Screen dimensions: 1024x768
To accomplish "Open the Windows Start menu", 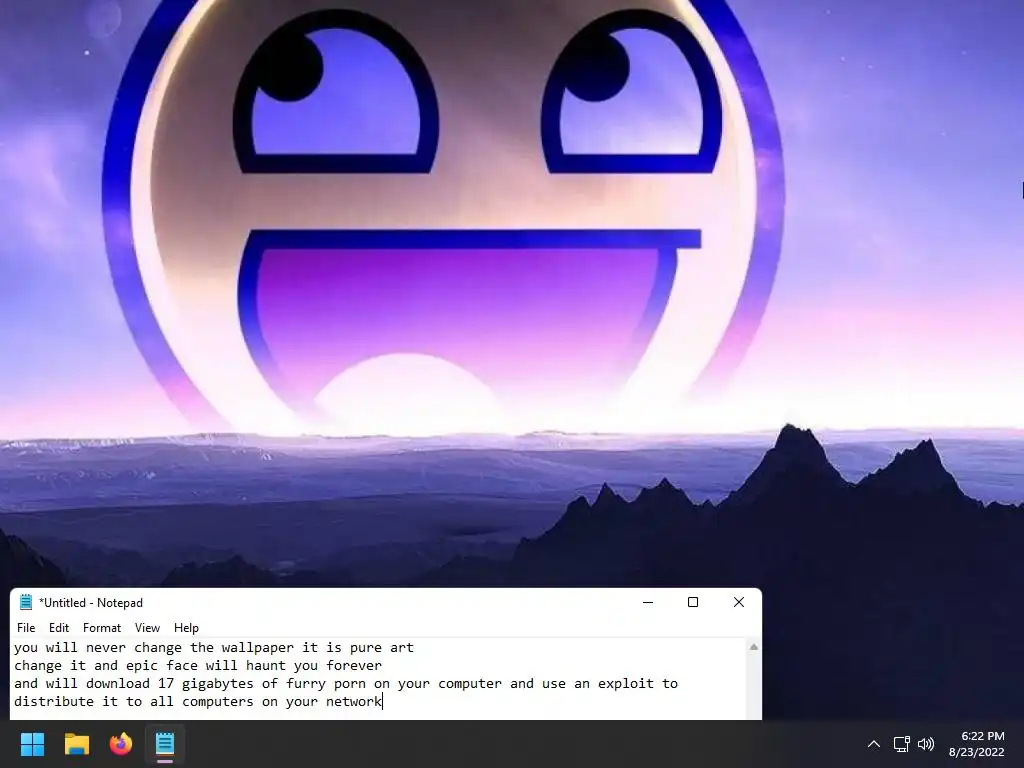I will coord(33,744).
